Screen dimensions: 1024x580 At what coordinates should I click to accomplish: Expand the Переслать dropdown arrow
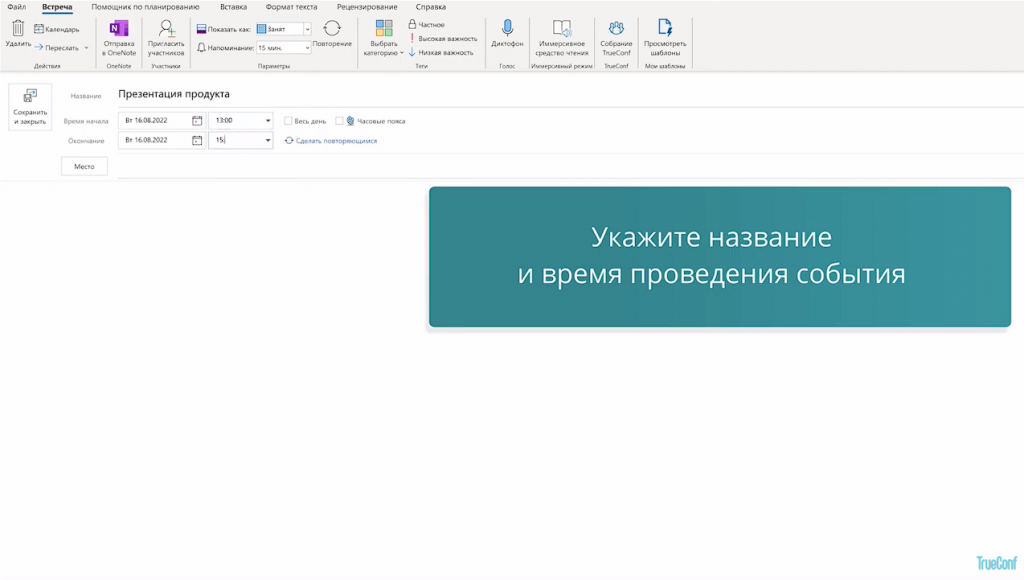pos(86,48)
